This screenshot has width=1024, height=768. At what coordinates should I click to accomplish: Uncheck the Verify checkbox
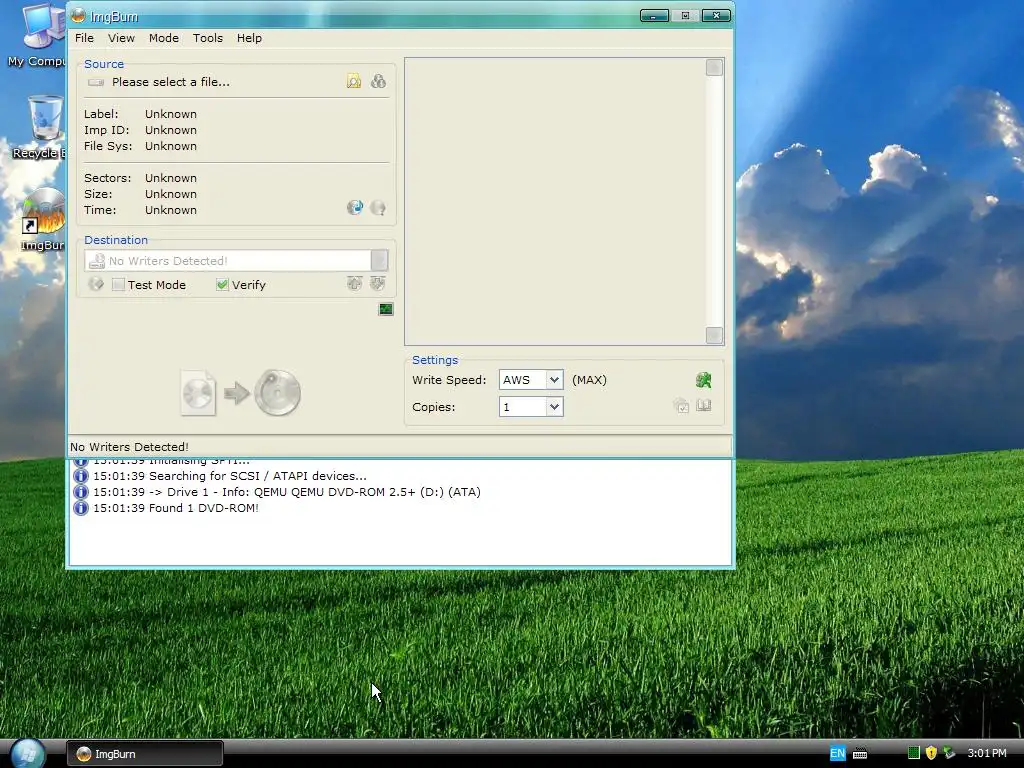pyautogui.click(x=222, y=285)
